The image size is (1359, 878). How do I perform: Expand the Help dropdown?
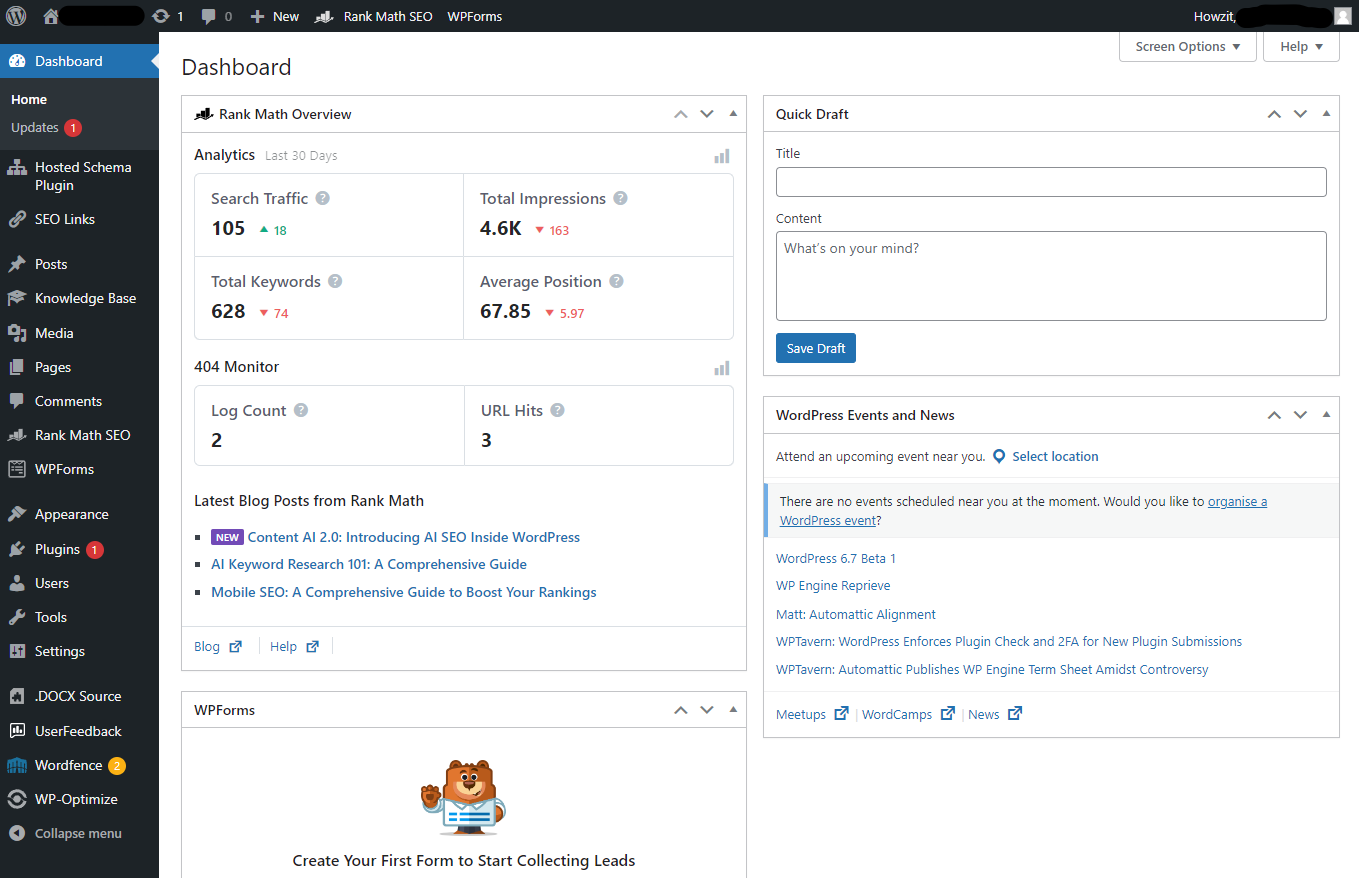[1301, 46]
